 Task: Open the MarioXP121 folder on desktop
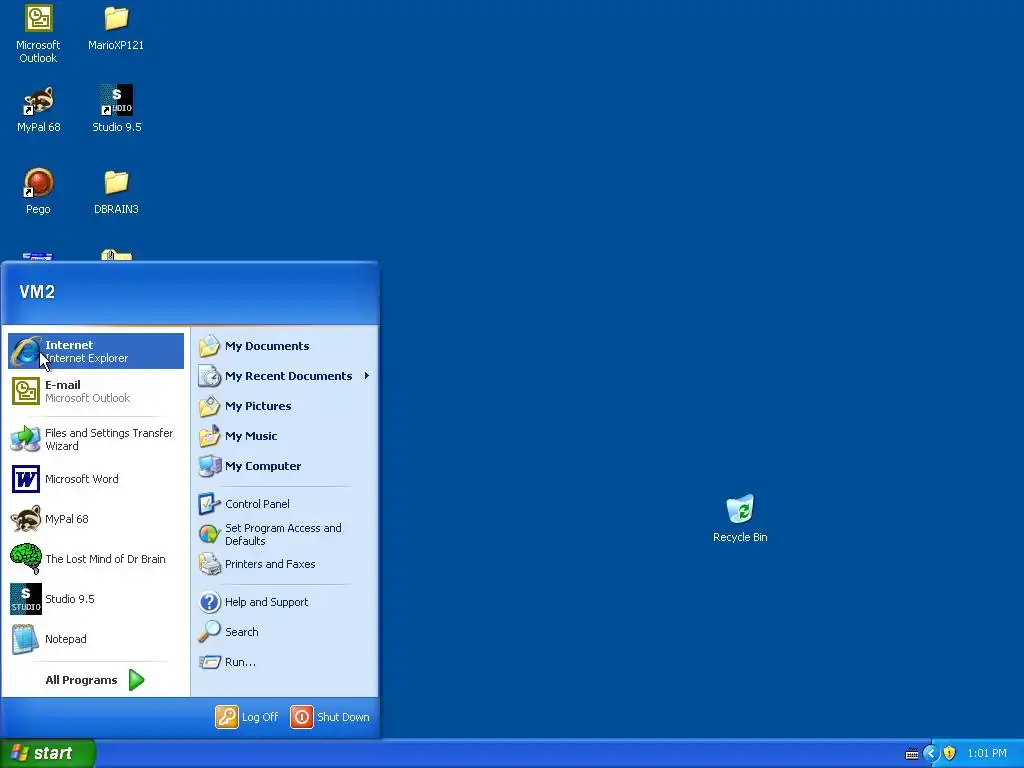click(x=116, y=28)
